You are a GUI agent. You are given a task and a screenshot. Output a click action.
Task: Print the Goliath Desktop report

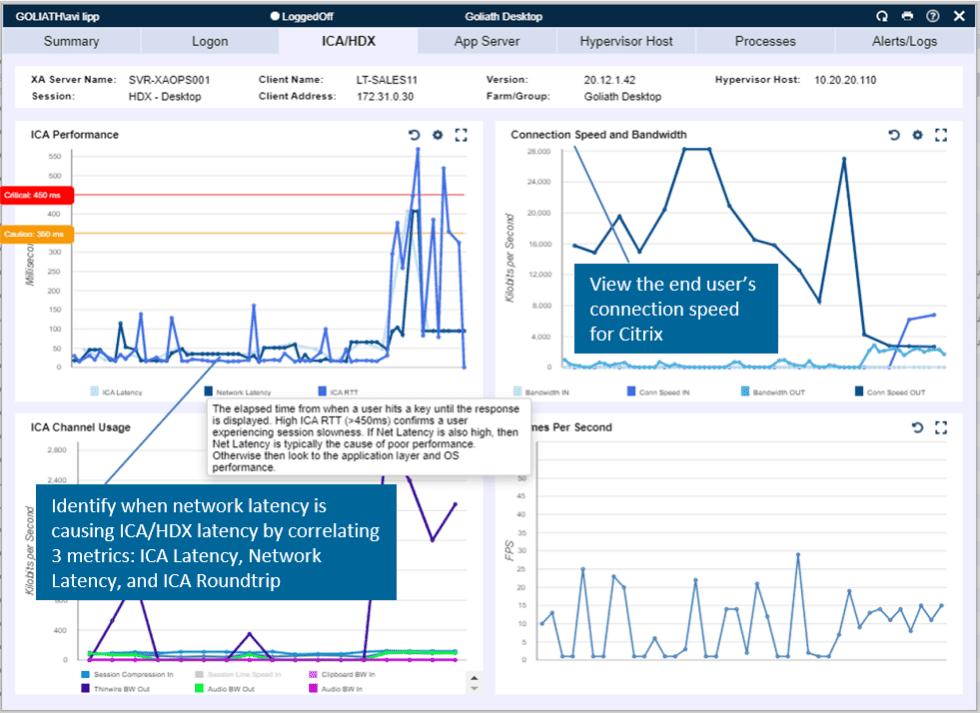(x=906, y=16)
